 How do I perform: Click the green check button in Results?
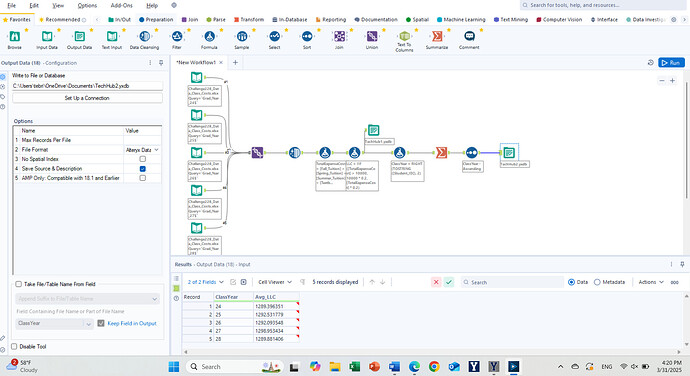(448, 282)
